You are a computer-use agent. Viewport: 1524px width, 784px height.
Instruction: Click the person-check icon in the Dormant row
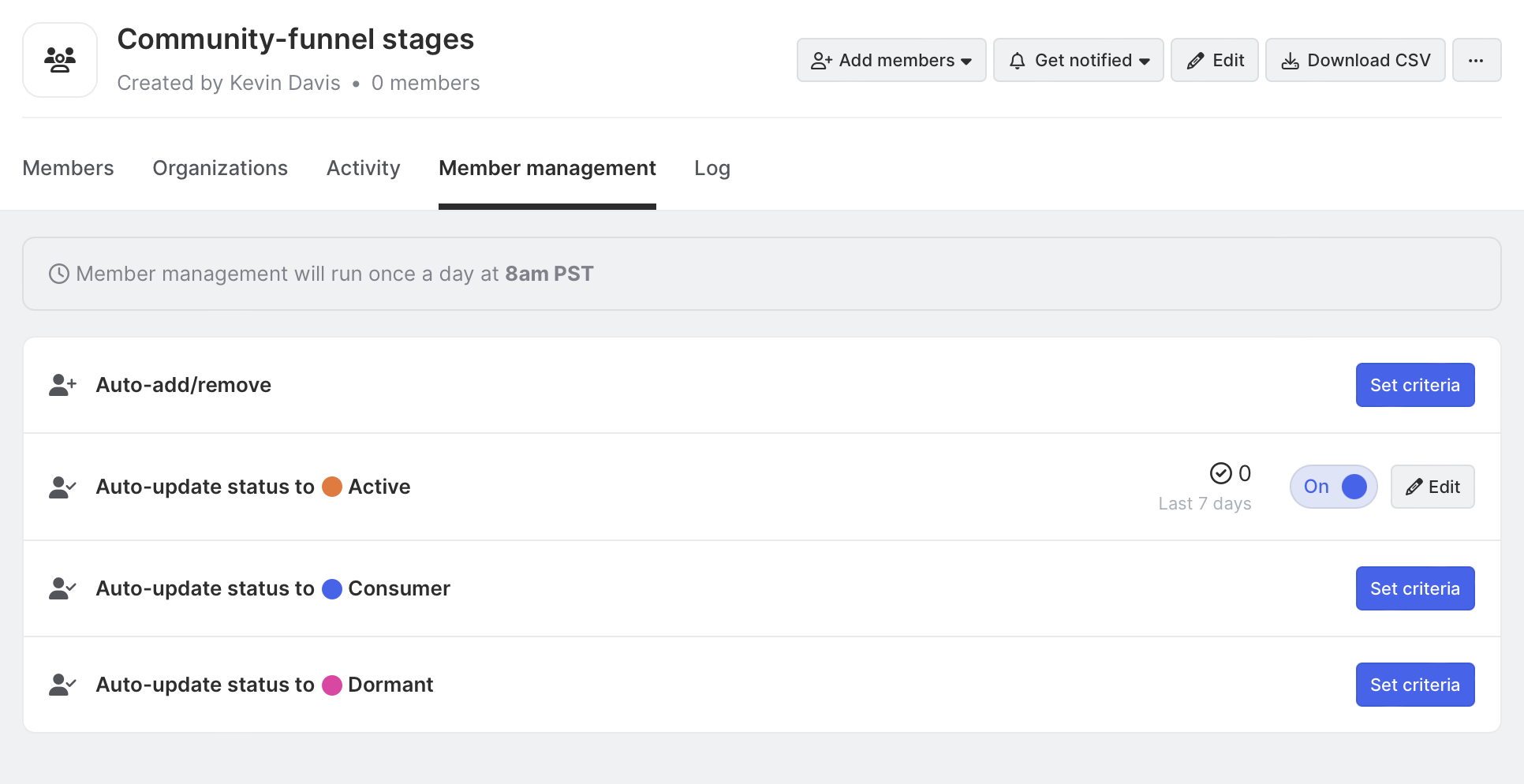(x=62, y=685)
